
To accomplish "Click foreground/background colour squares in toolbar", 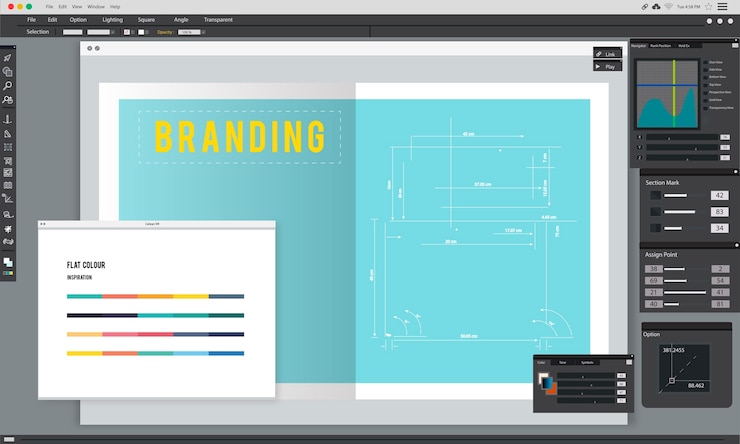I will pyautogui.click(x=8, y=262).
